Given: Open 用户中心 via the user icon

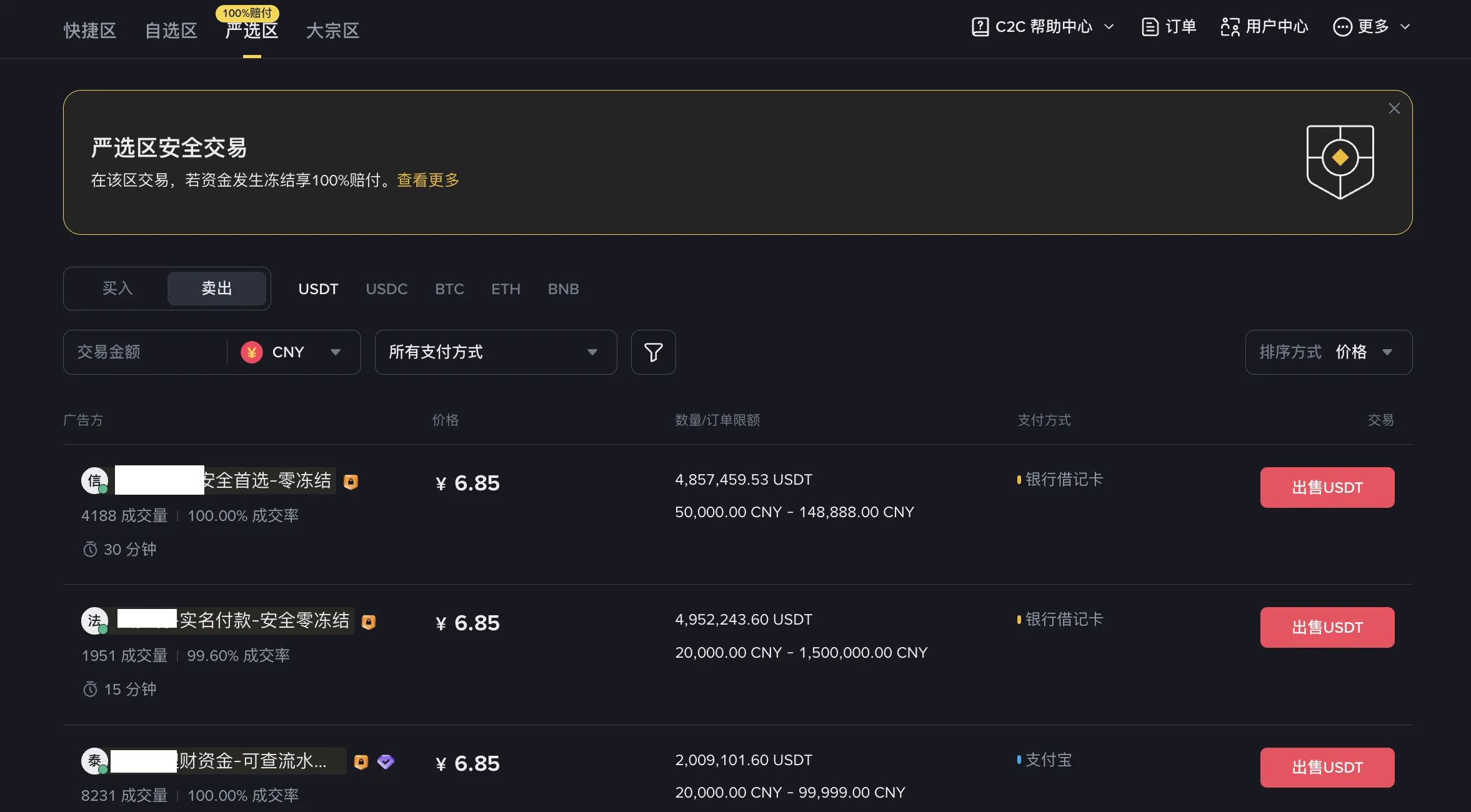Looking at the screenshot, I should [x=1230, y=26].
